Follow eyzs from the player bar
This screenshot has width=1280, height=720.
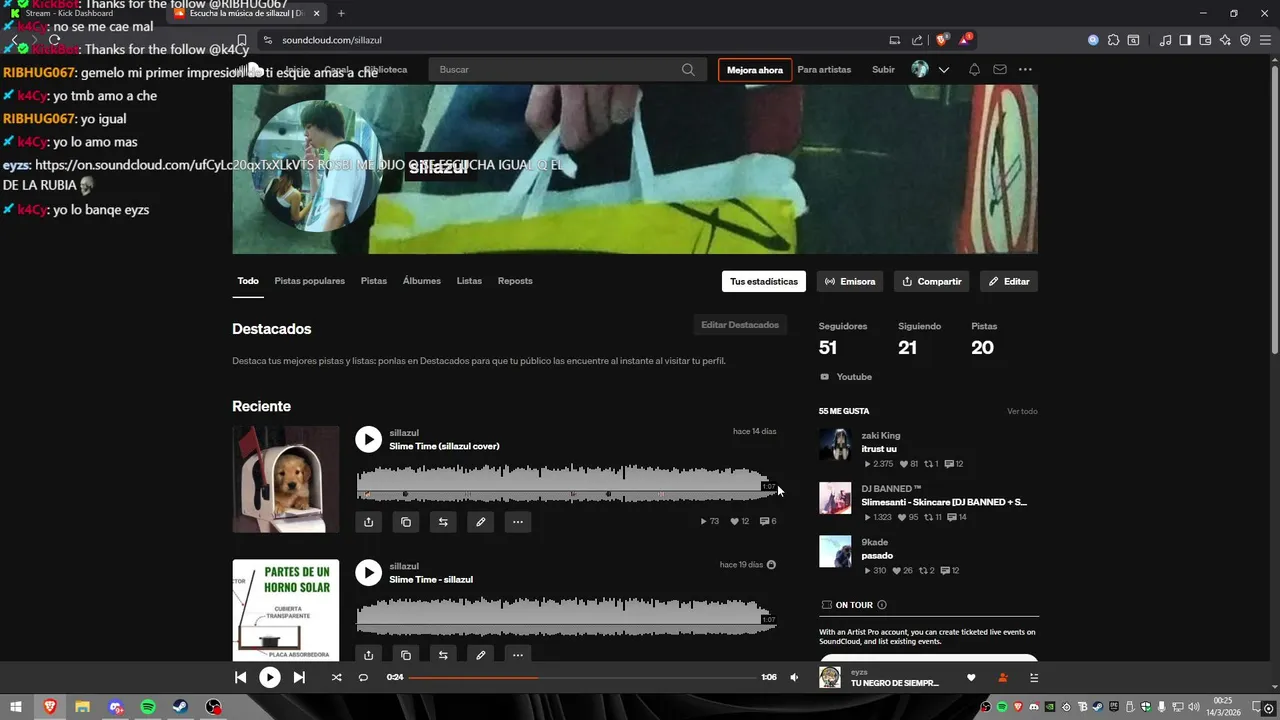[1003, 678]
